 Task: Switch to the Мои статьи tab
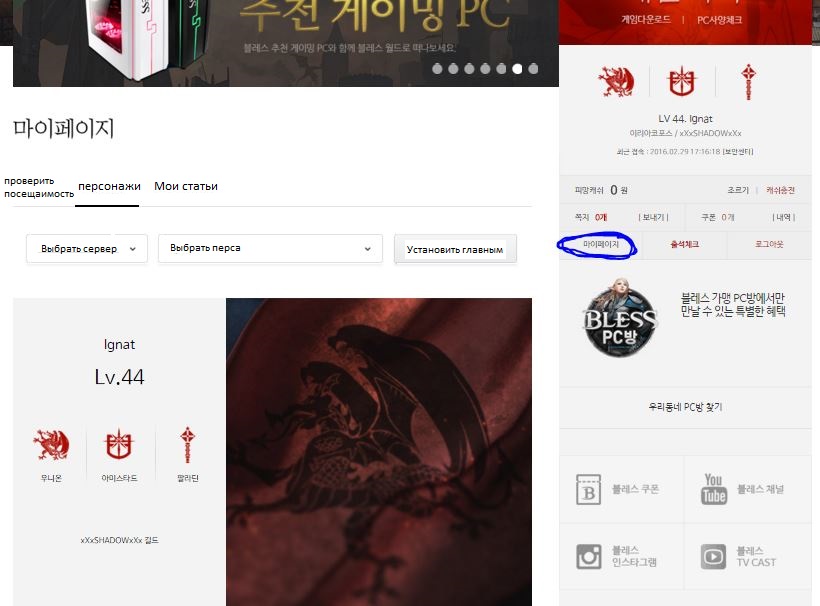186,186
